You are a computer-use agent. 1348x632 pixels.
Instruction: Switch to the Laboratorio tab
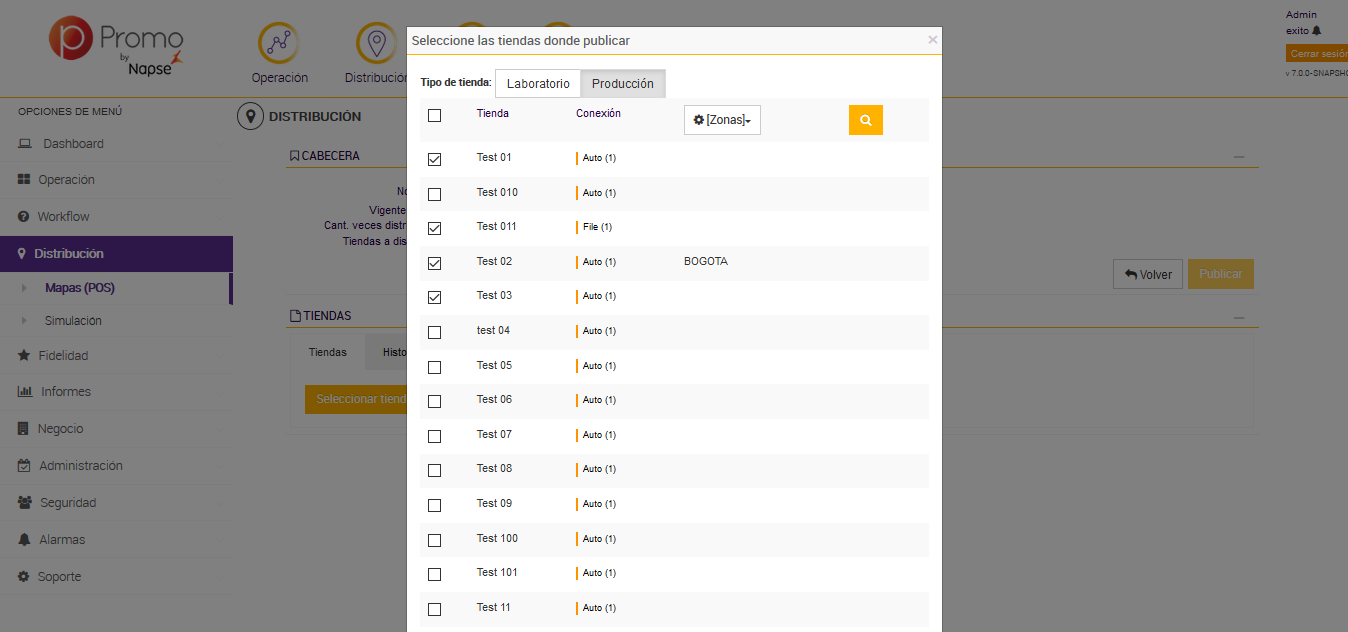coord(538,84)
